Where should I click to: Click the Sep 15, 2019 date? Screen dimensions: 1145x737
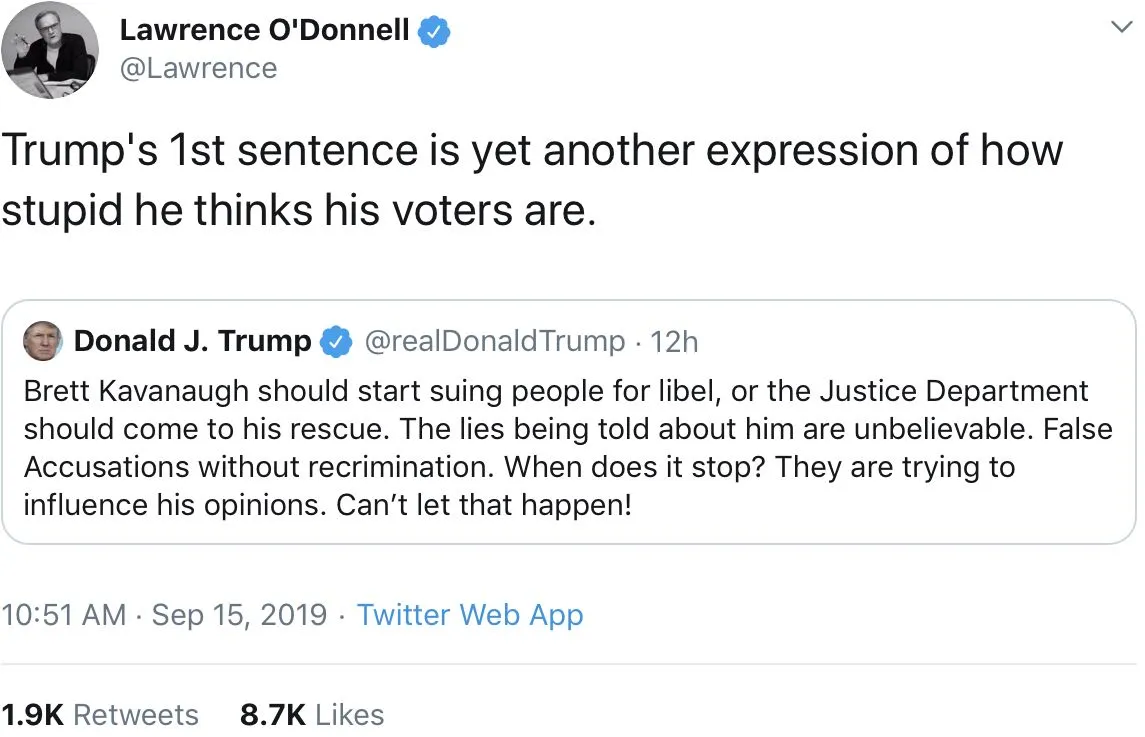point(239,614)
